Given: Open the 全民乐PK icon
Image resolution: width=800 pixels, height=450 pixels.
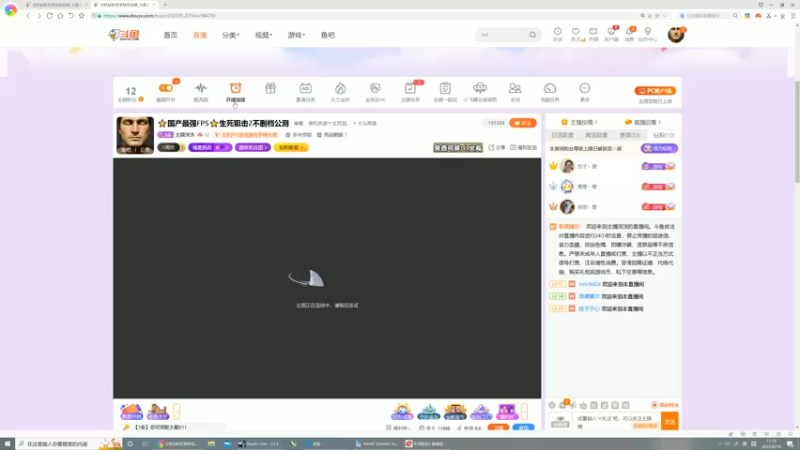Looking at the screenshot, I should click(375, 88).
